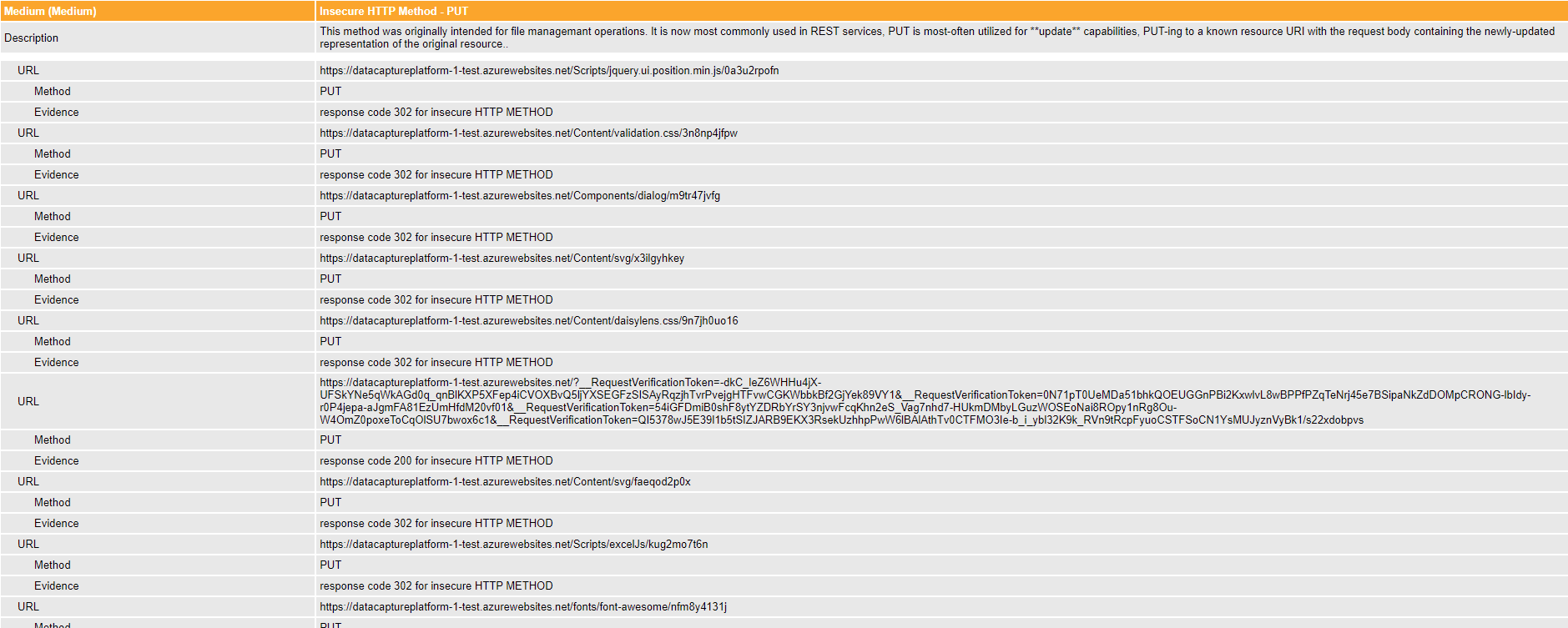Click the validation.css URL text

[528, 133]
